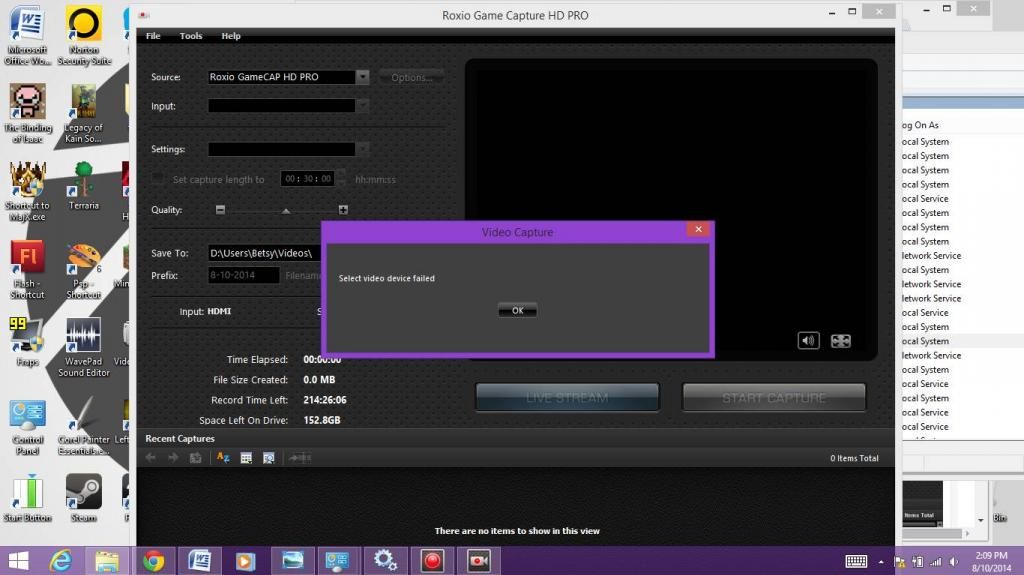Open Google Chrome from the taskbar

click(153, 561)
